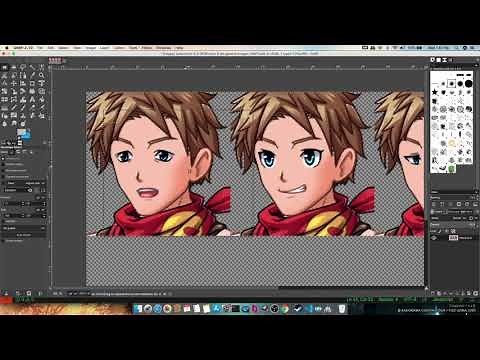The height and width of the screenshot is (360, 480).
Task: Open the View menu
Action: click(x=77, y=48)
